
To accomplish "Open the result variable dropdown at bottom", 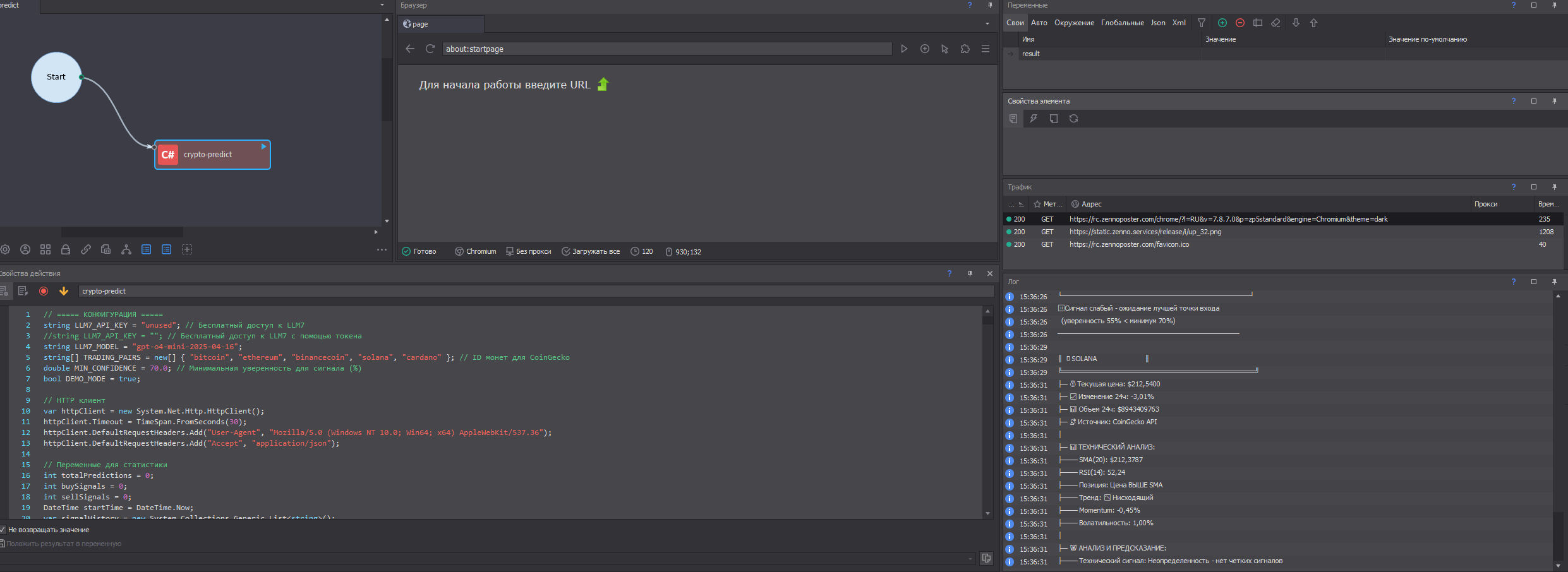I will click(970, 558).
